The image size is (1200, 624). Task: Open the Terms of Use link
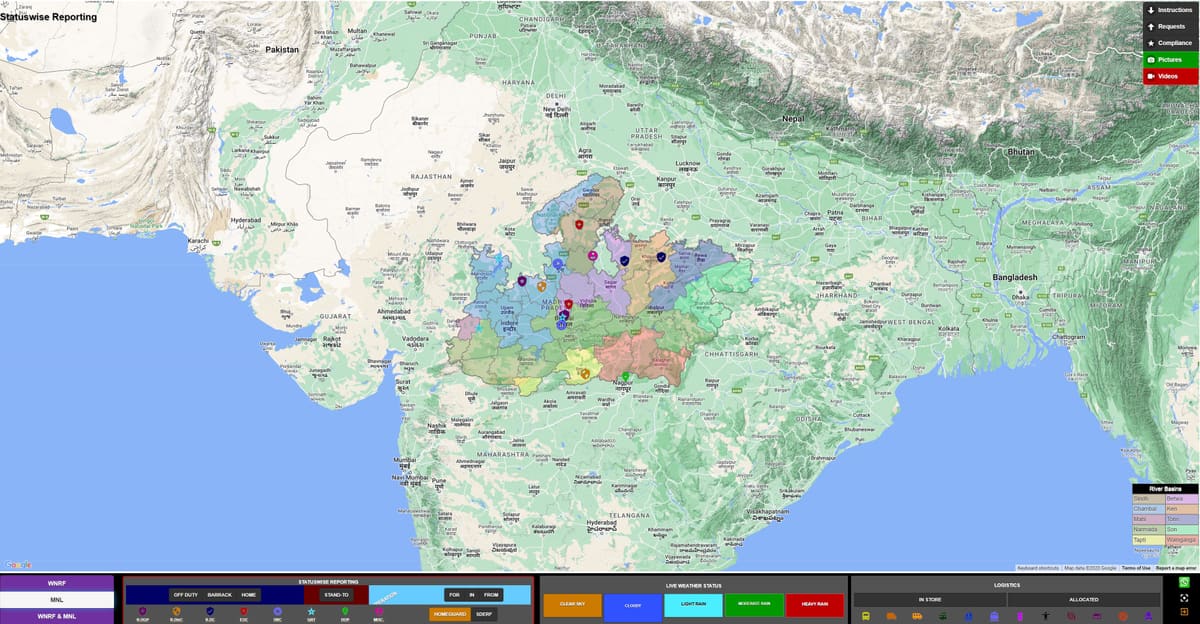(x=1136, y=568)
